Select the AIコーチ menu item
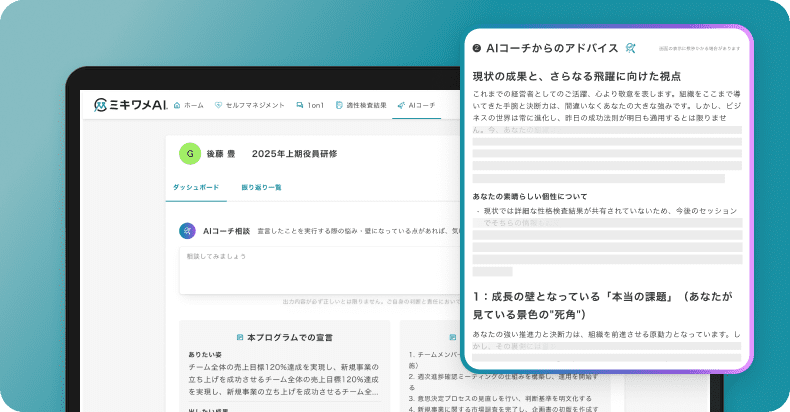The height and width of the screenshot is (412, 790). (x=422, y=105)
